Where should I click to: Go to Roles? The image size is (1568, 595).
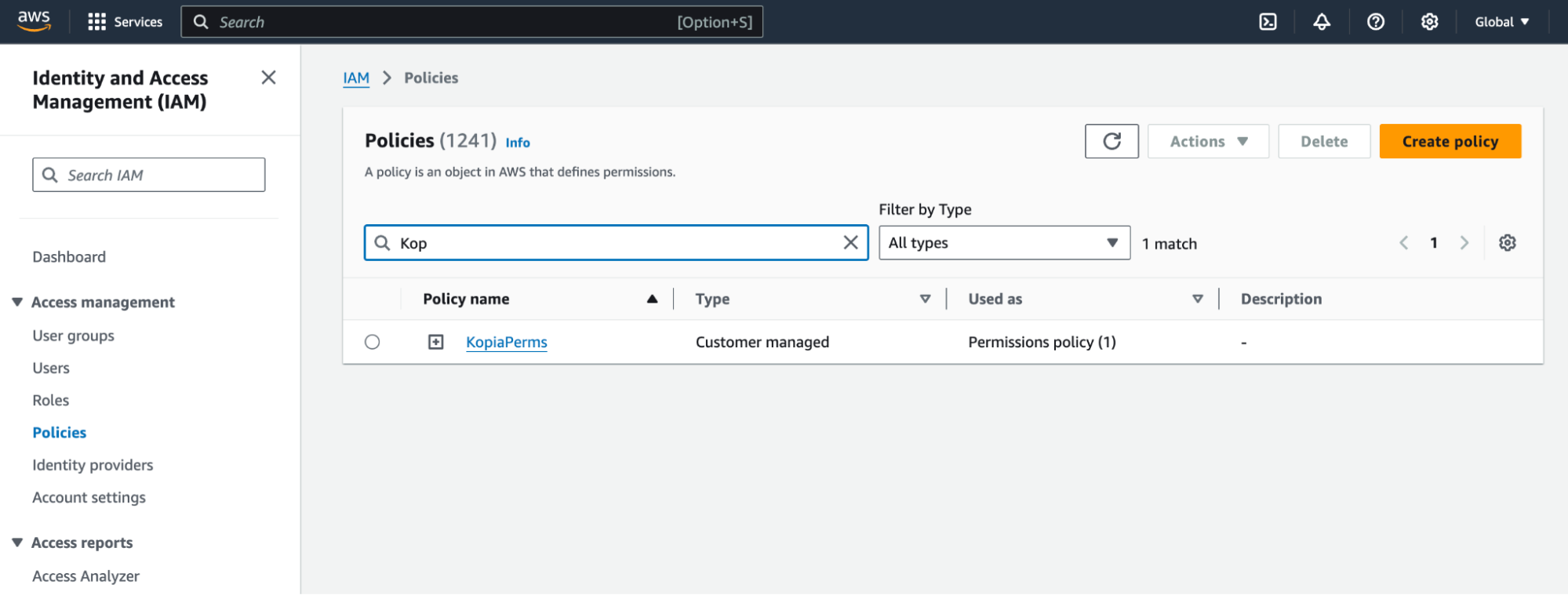51,401
